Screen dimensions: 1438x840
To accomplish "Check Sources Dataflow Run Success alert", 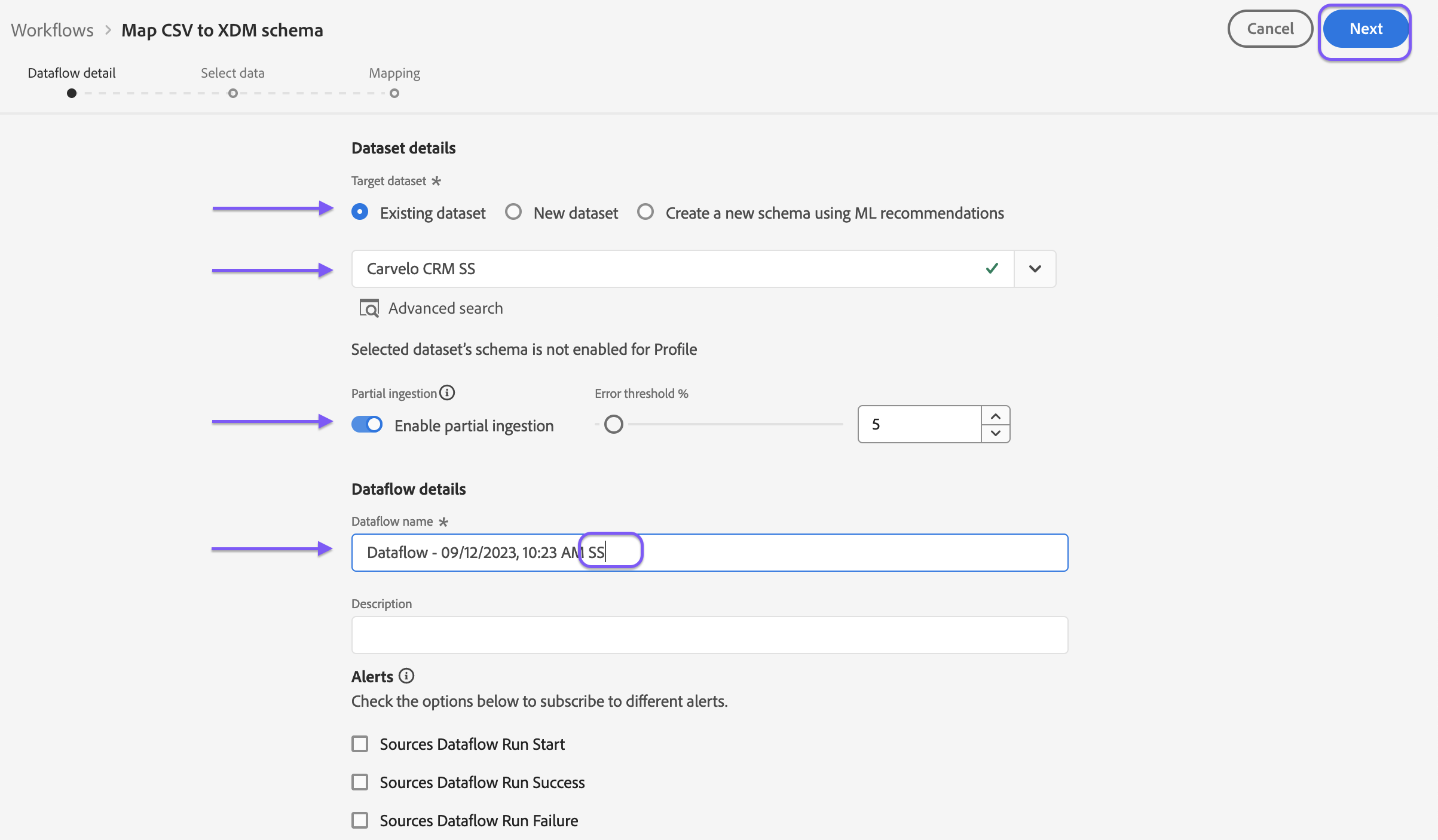I will coord(360,782).
